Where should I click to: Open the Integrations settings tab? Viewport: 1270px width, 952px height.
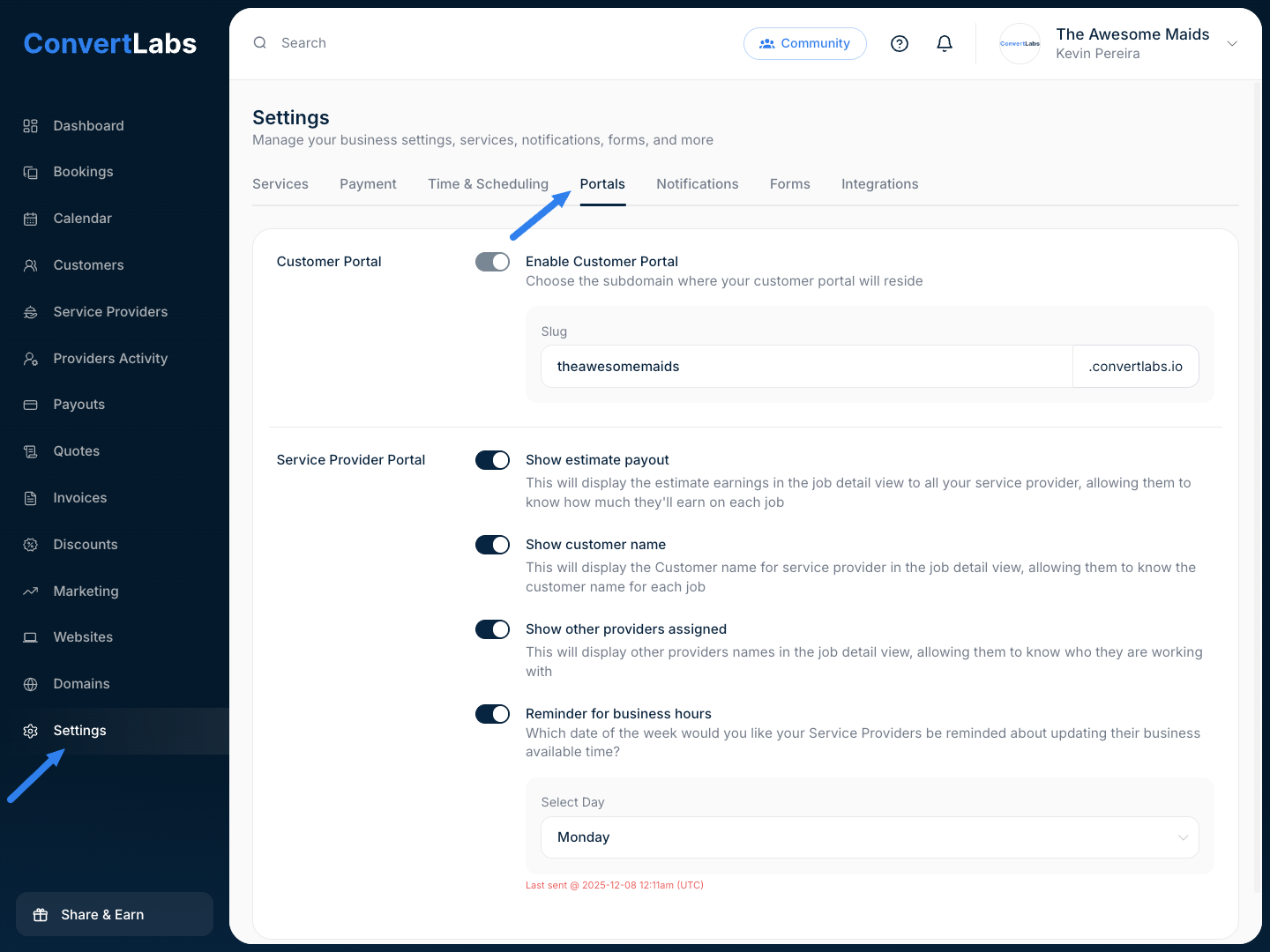pos(879,184)
